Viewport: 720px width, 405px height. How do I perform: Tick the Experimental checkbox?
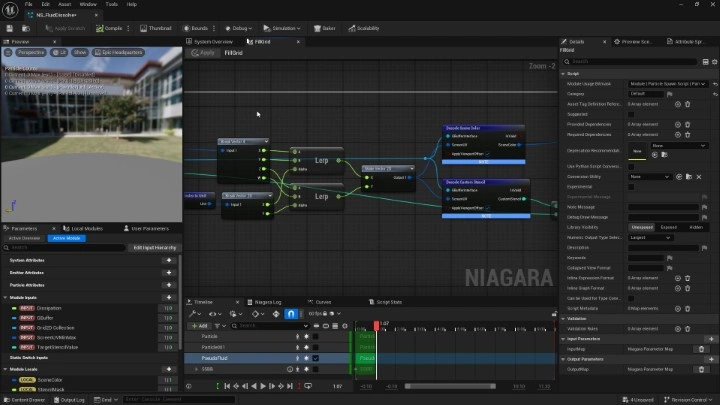(x=631, y=186)
